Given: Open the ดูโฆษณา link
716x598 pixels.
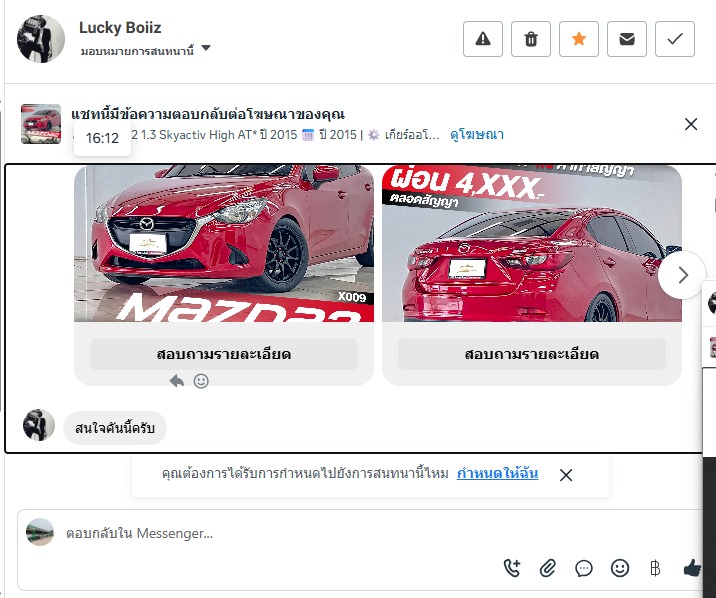Looking at the screenshot, I should tap(477, 135).
